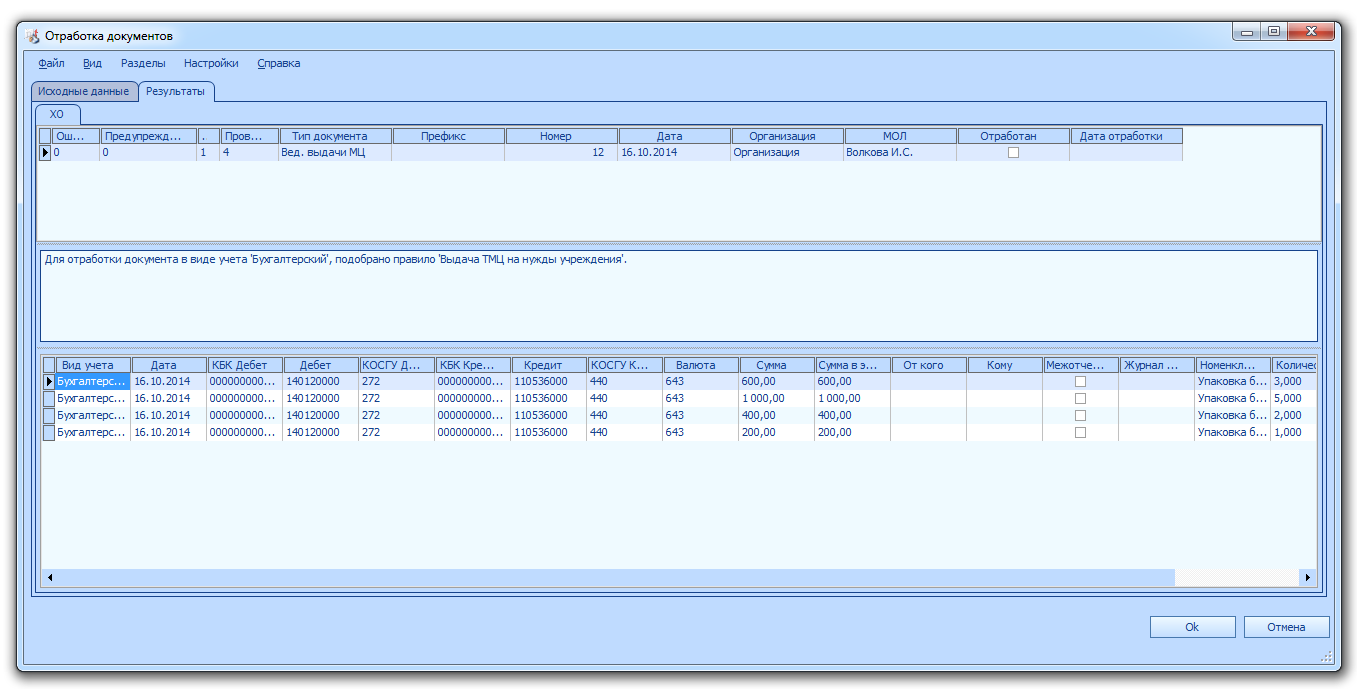The image size is (1357, 689).
Task: Click the Дебет column header
Action: tap(321, 365)
